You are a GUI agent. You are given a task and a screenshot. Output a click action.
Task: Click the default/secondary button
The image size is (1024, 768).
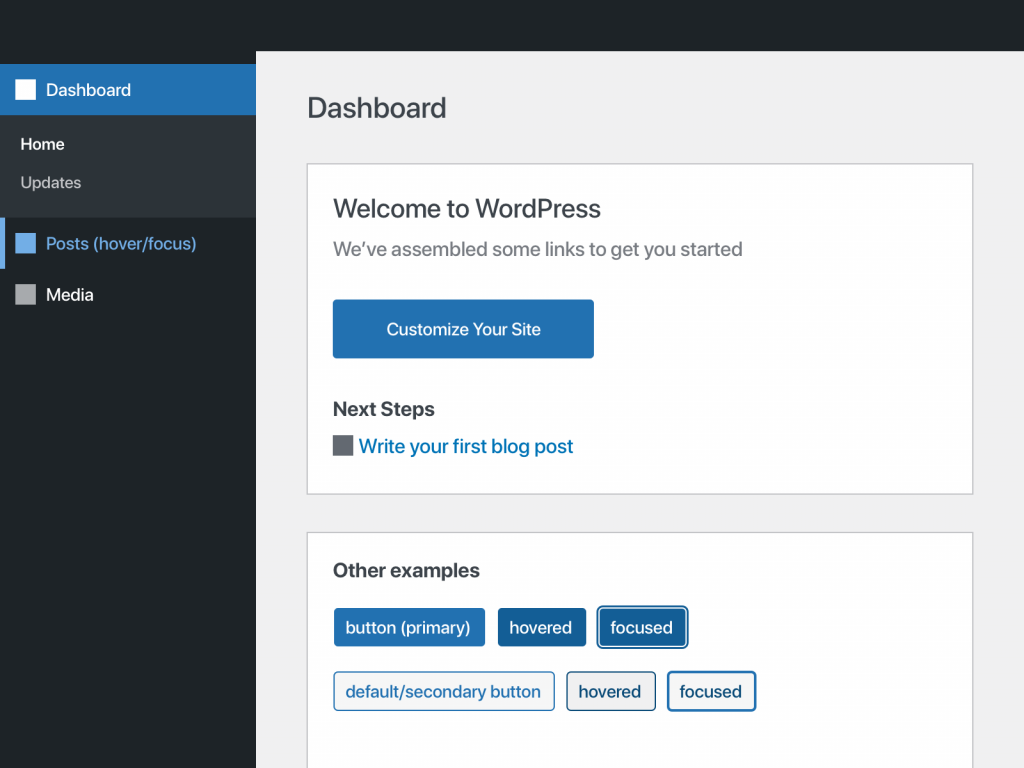pyautogui.click(x=444, y=691)
